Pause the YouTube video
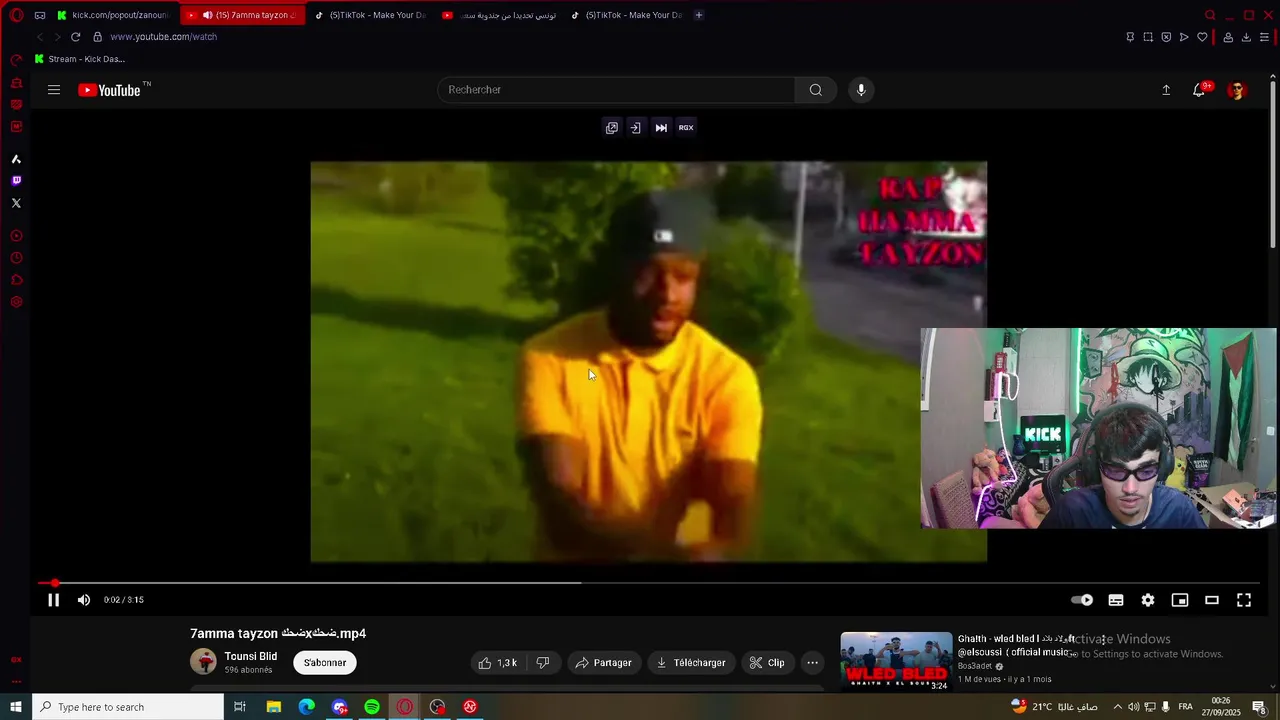1280x720 pixels. pyautogui.click(x=54, y=600)
